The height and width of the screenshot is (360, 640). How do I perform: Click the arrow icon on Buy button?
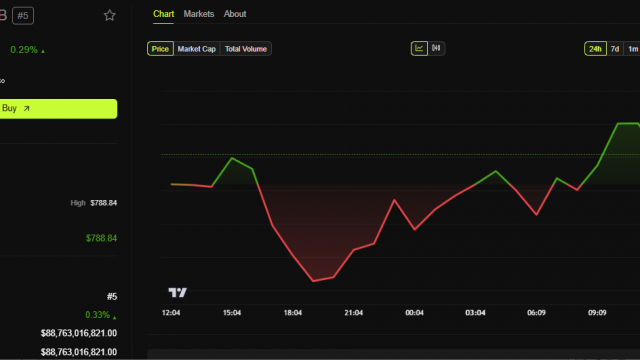click(27, 109)
